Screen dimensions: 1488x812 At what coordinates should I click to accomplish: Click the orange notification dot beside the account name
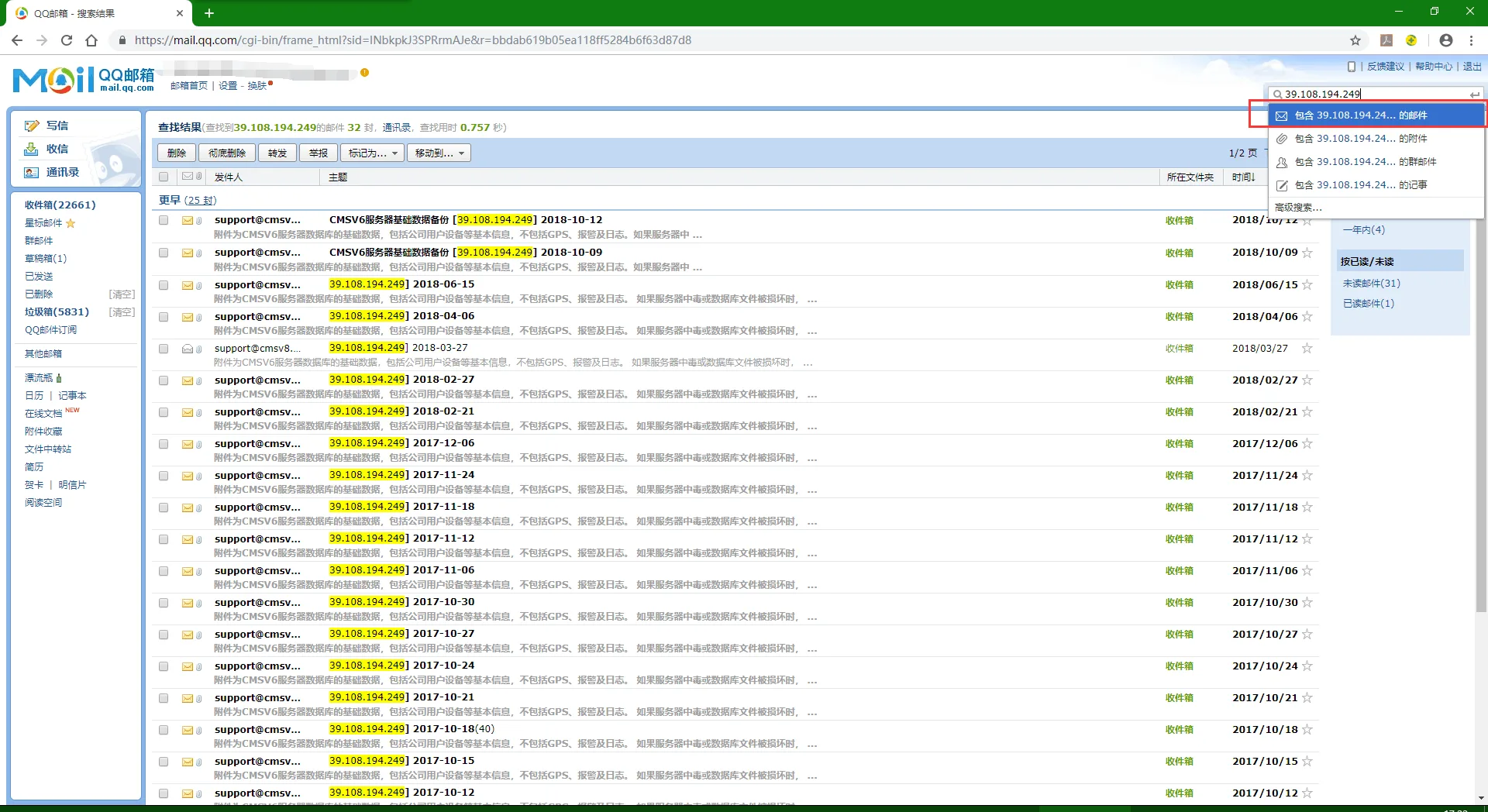coord(364,73)
